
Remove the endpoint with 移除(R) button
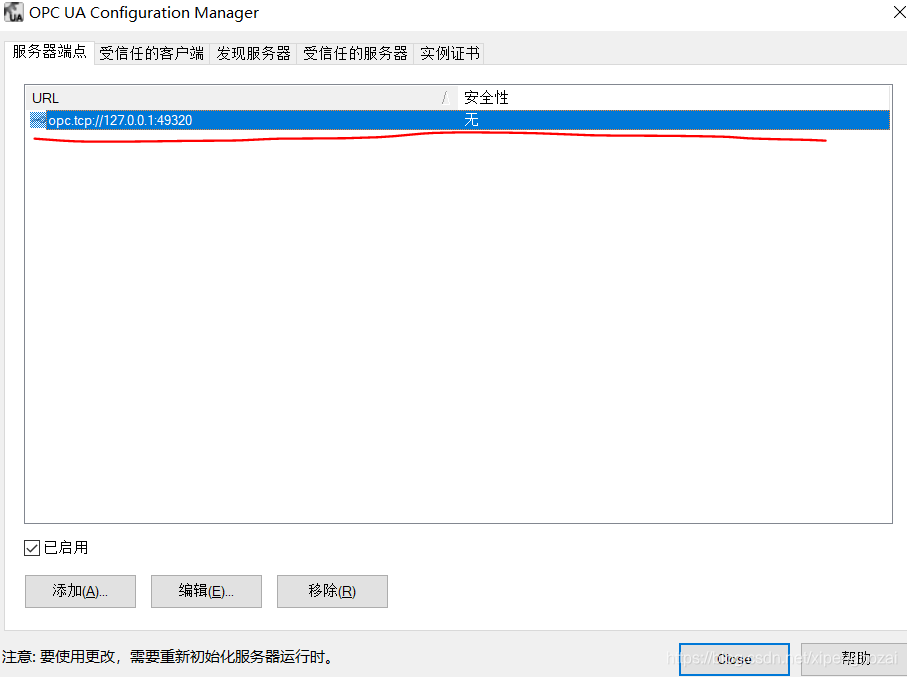click(x=332, y=591)
